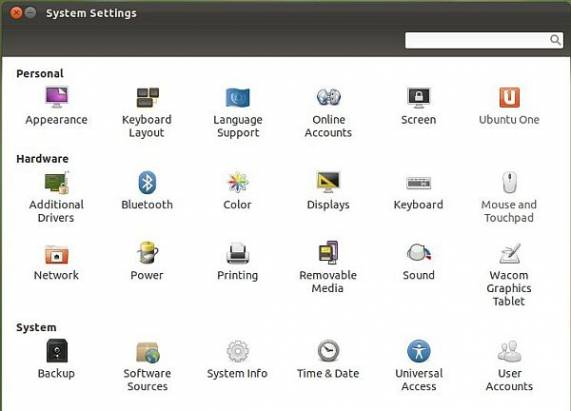Open Wacom Graphics Tablet settings
The image size is (571, 411).
point(509,274)
